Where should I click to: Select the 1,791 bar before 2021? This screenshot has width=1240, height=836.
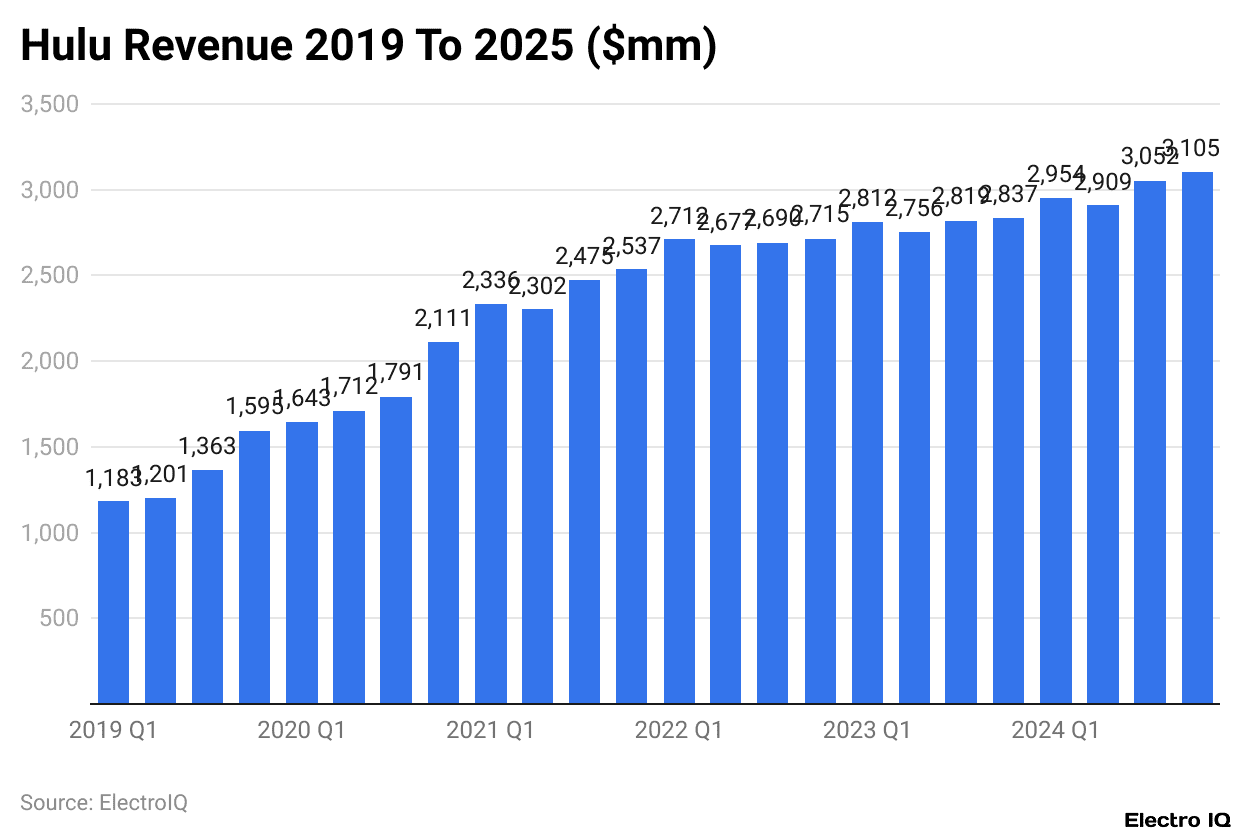coord(394,550)
